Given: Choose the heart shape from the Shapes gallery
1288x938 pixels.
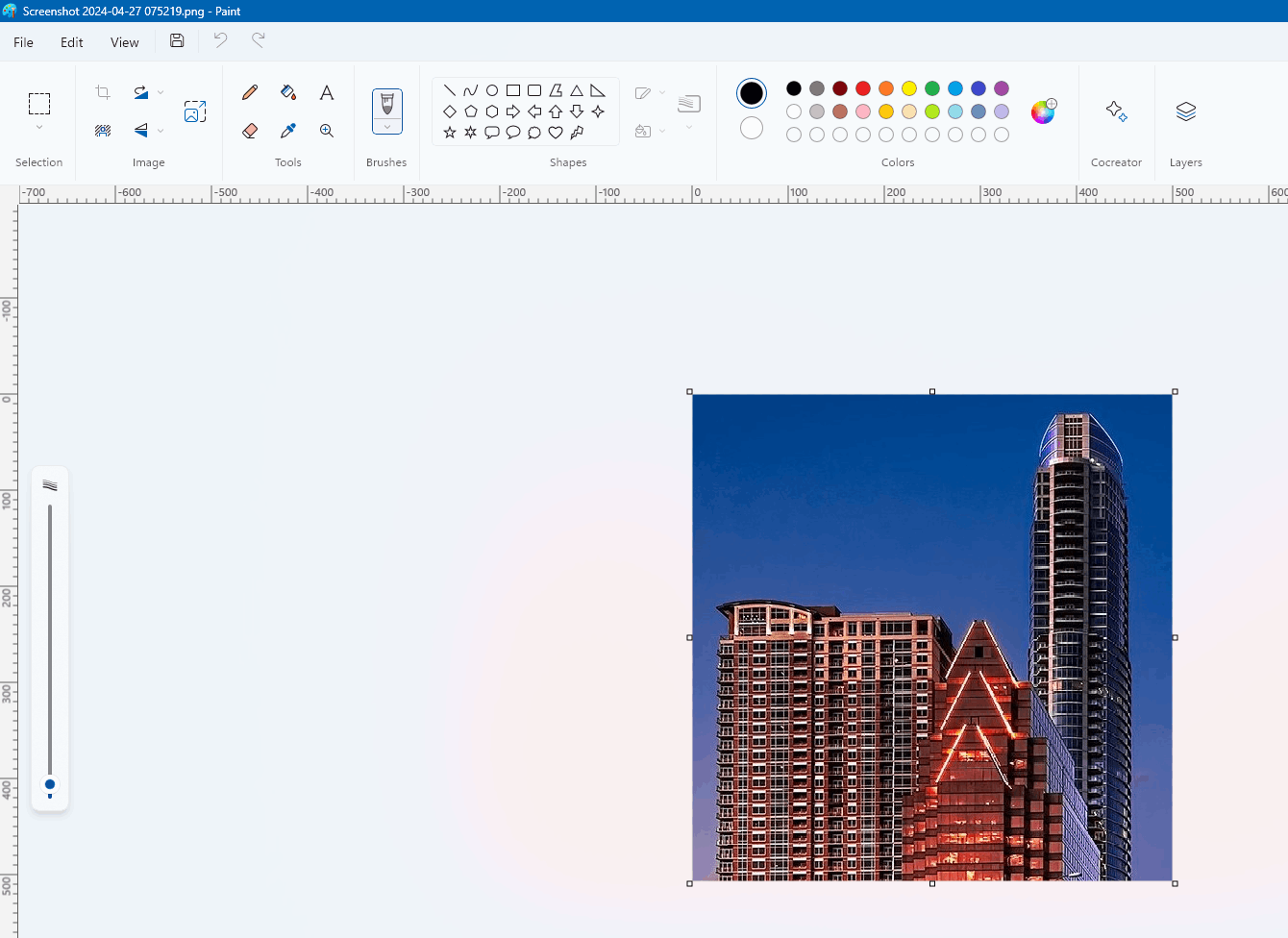Looking at the screenshot, I should (x=556, y=133).
